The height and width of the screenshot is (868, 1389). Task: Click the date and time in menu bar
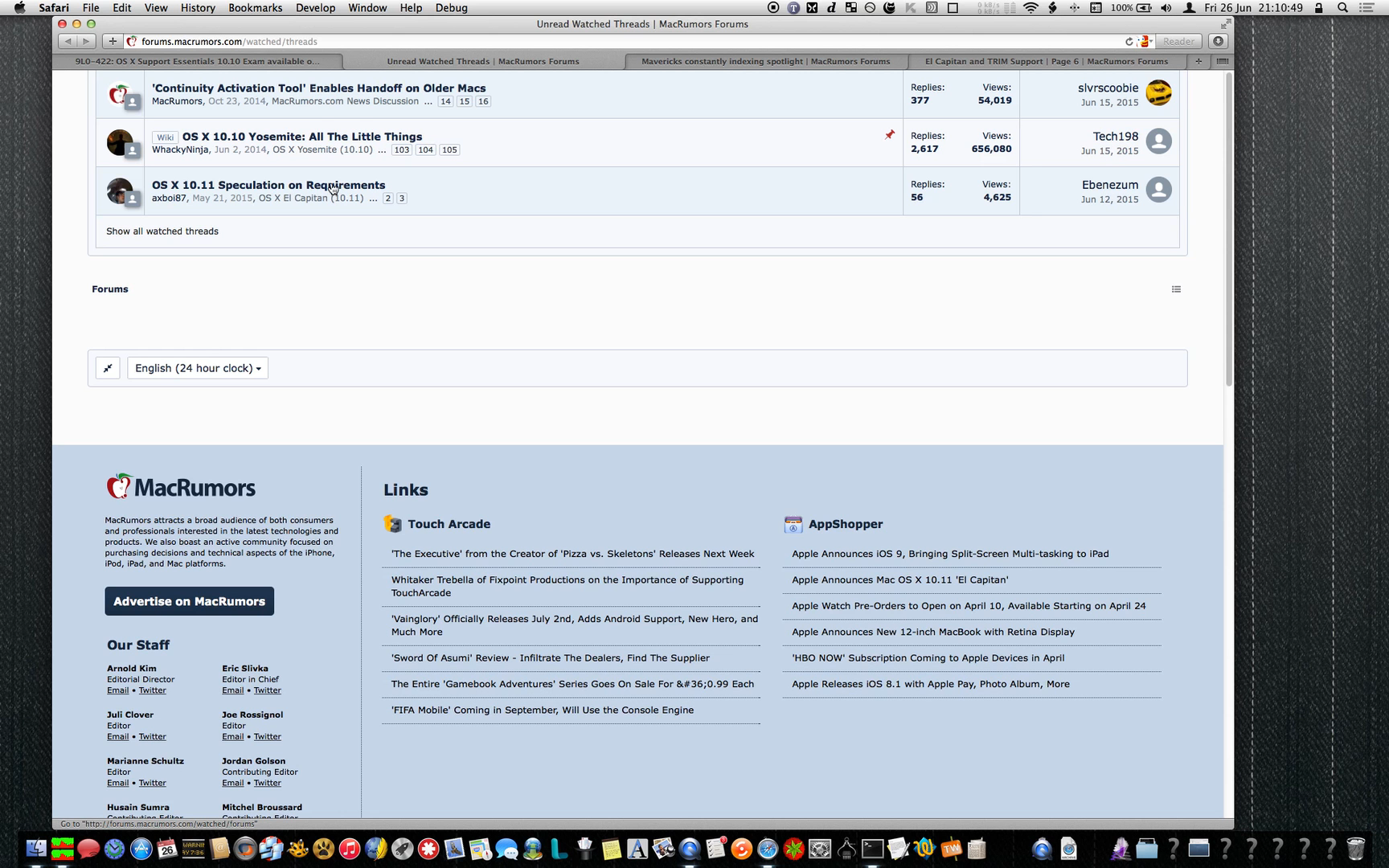tap(1253, 8)
